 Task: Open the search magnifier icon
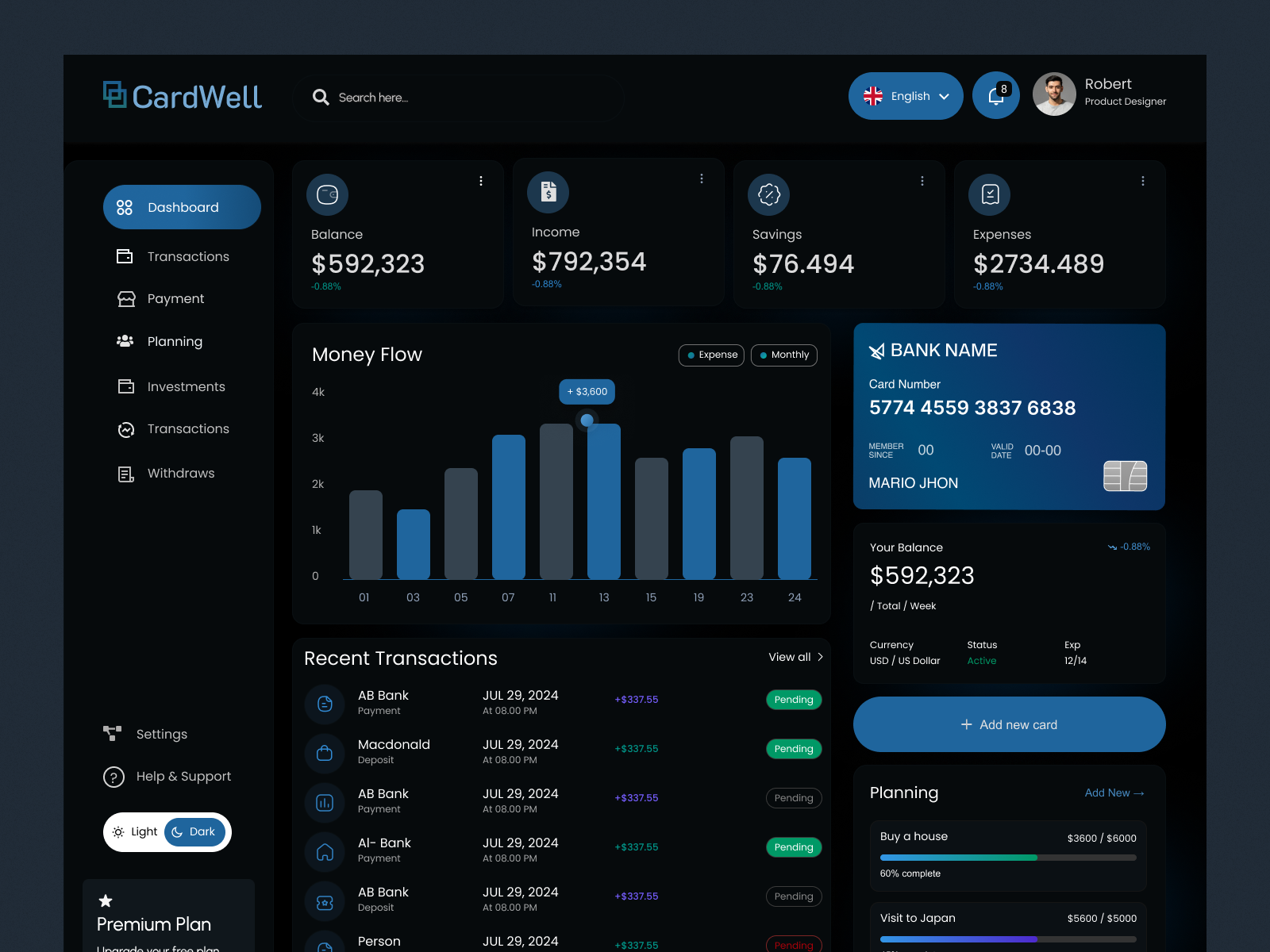click(321, 97)
